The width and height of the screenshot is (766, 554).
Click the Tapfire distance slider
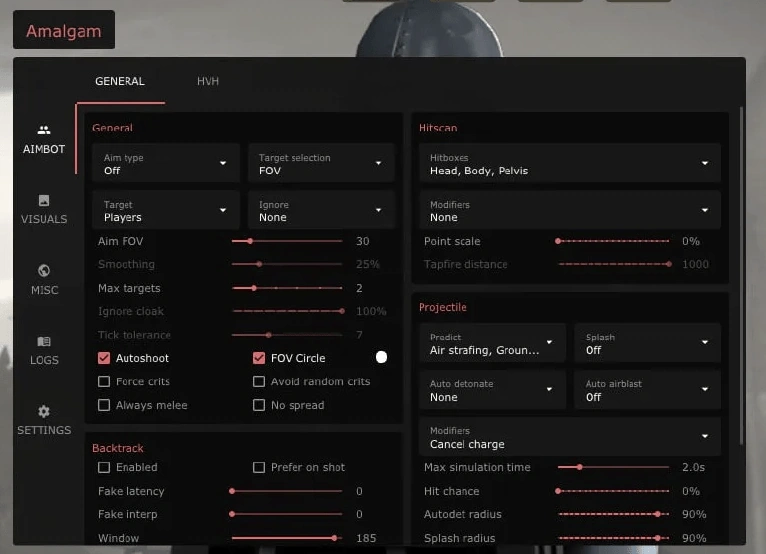point(613,264)
